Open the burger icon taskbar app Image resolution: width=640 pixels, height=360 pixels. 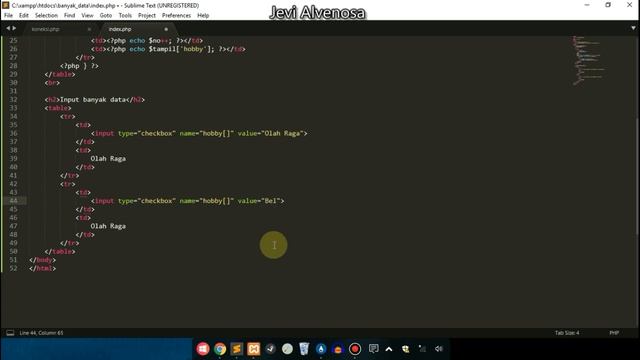coord(338,349)
